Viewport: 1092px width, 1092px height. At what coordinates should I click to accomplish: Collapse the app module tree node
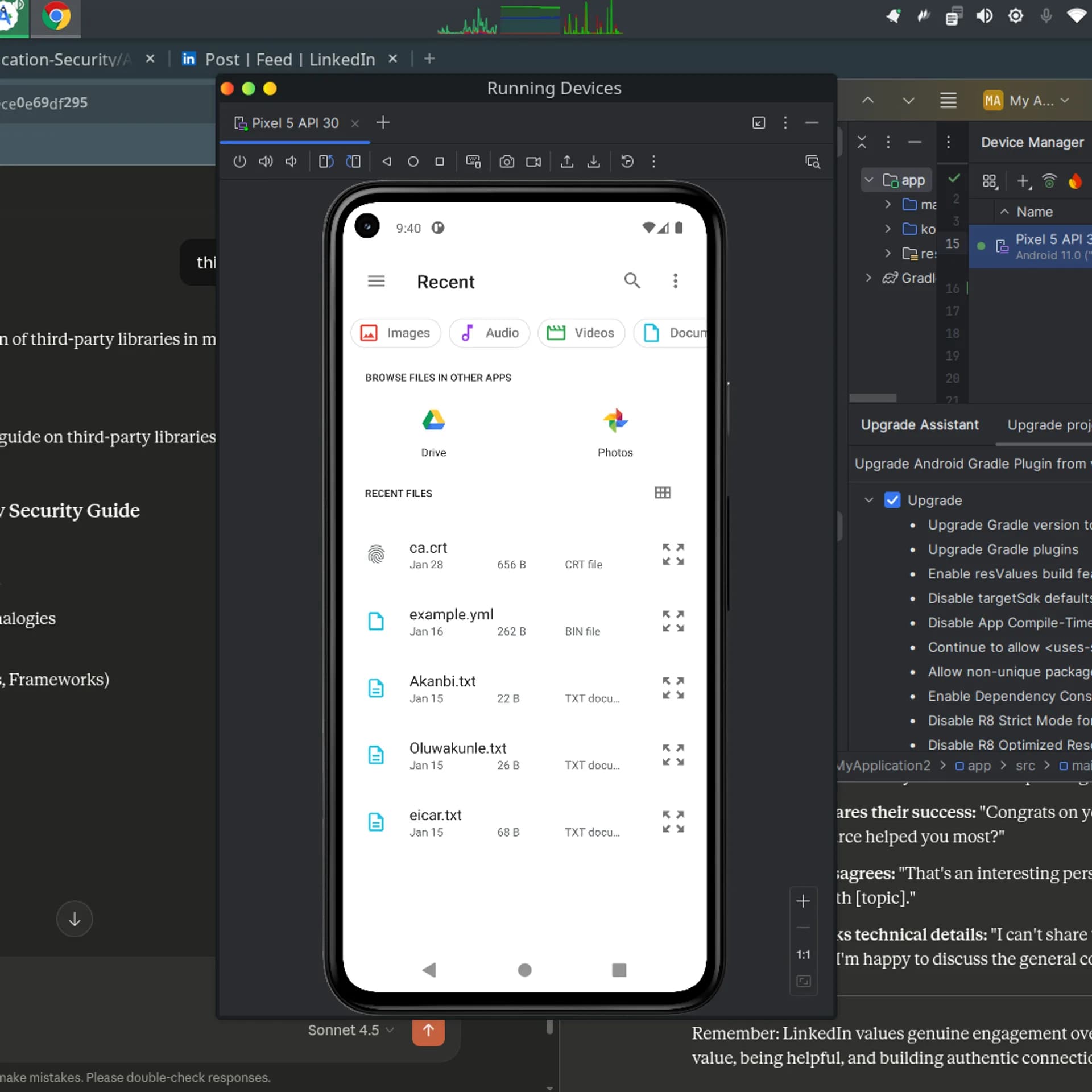868,180
